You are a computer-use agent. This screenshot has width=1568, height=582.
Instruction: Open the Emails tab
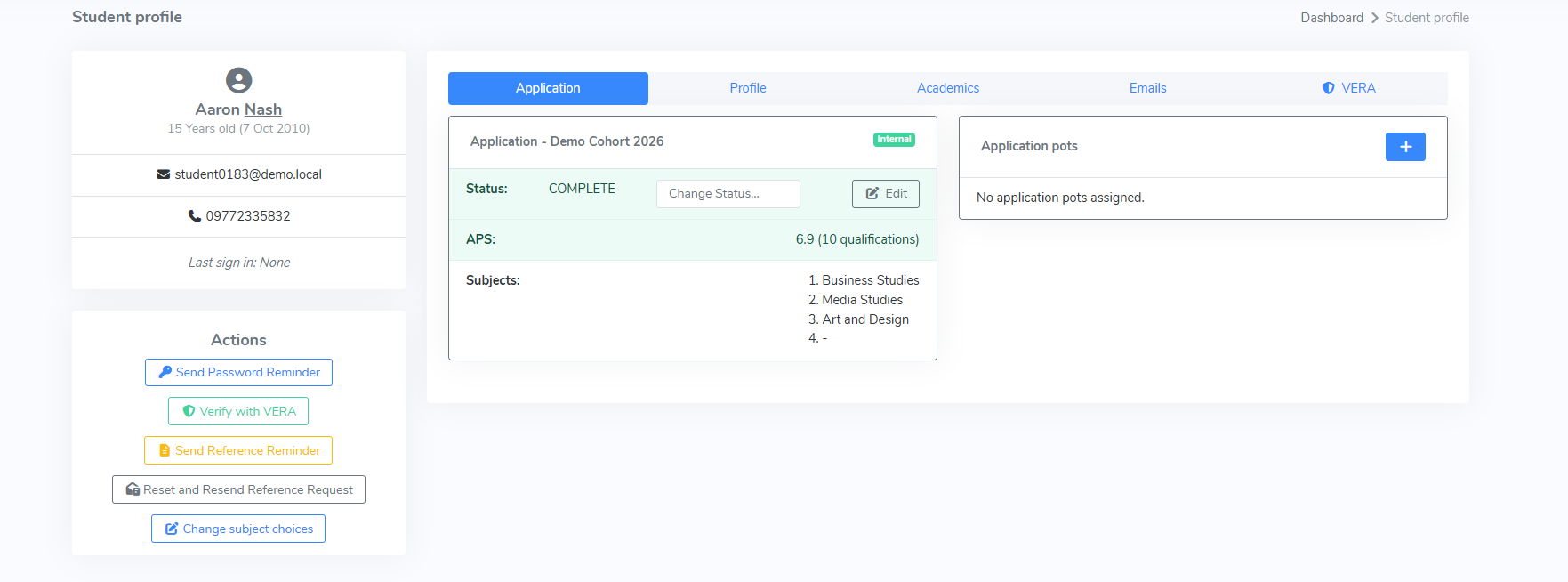(x=1147, y=88)
